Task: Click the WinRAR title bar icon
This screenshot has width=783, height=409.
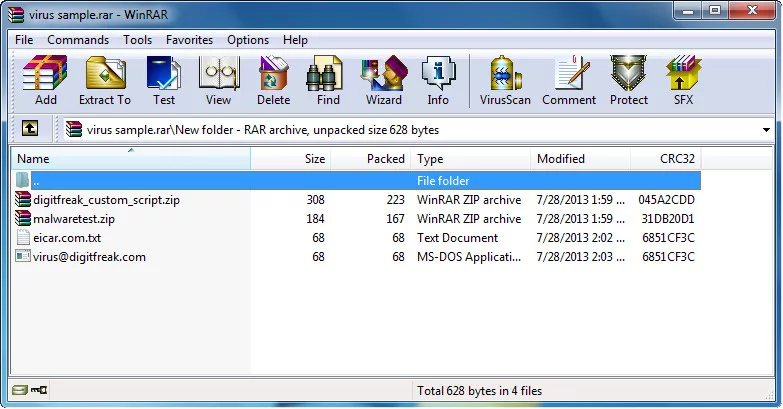Action: 16,14
